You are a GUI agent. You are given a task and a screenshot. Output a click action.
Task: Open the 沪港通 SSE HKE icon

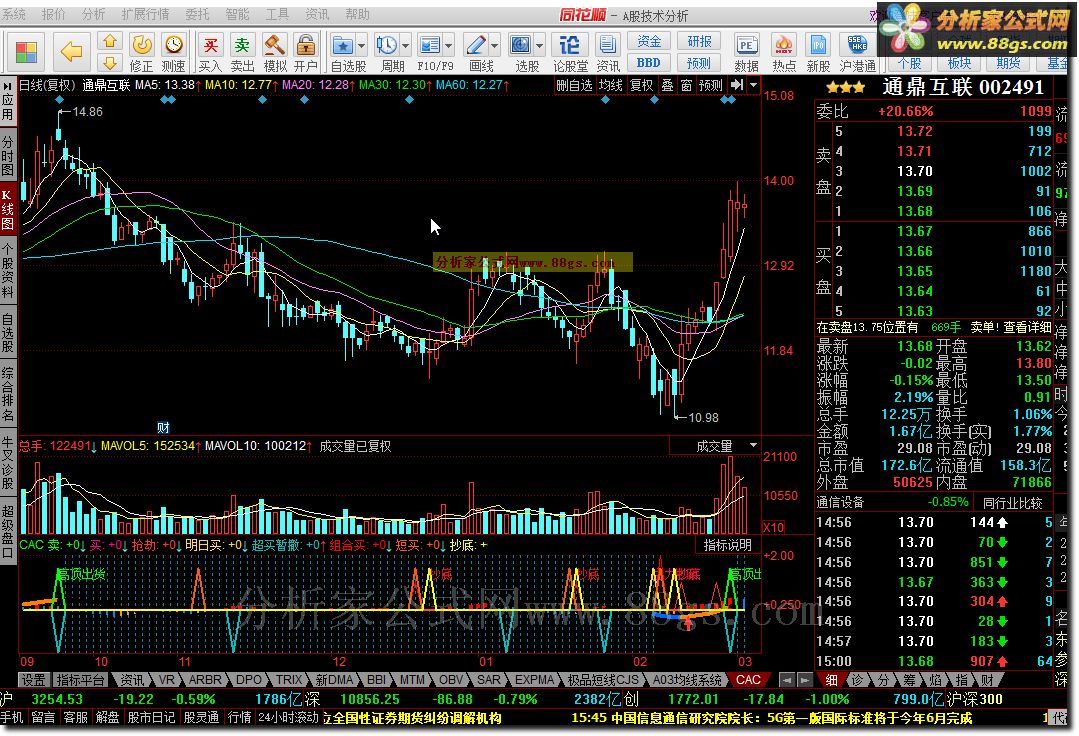point(857,45)
